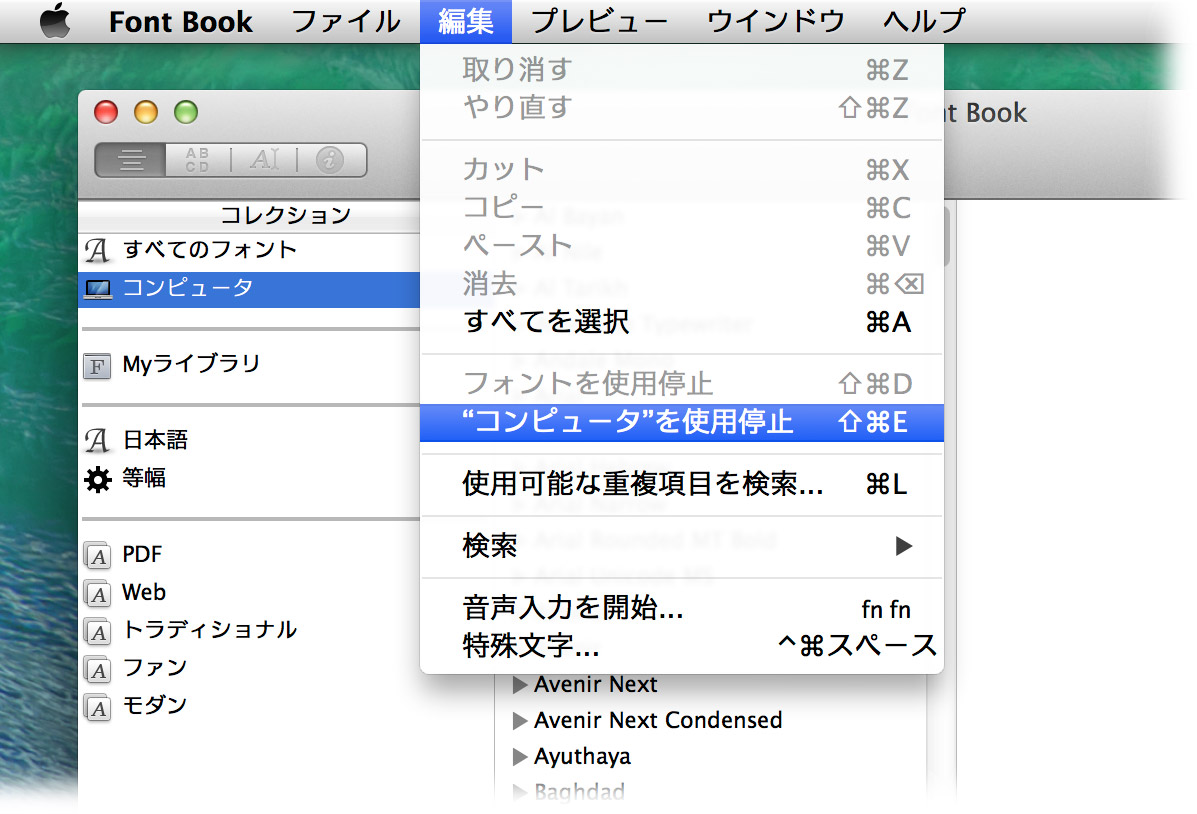Viewport: 1197px width, 814px height.
Task: Open the Apple menu
Action: [x=55, y=21]
